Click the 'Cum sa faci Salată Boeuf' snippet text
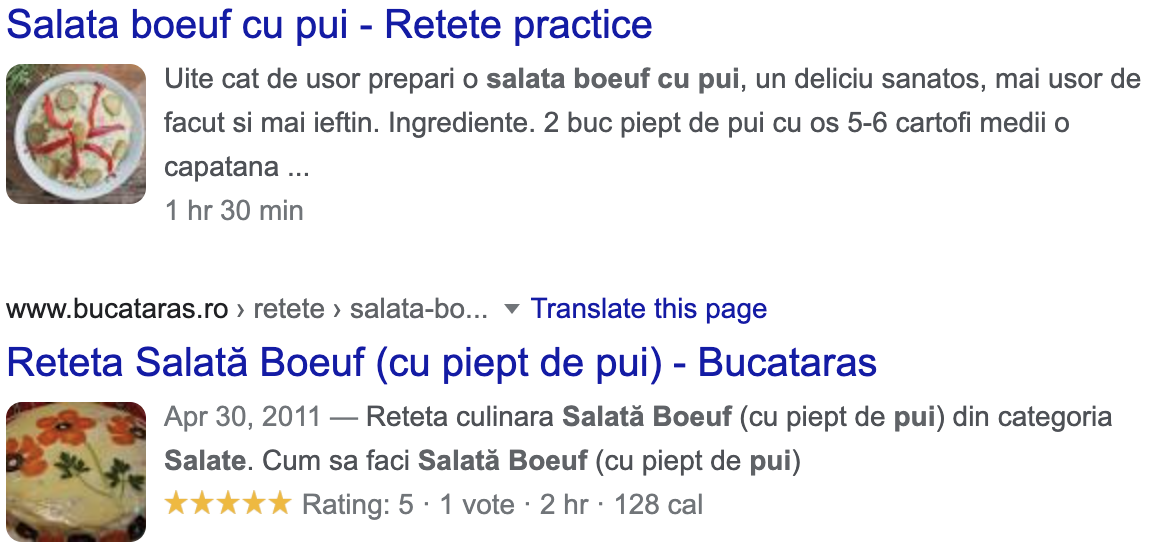The height and width of the screenshot is (544, 1154). point(425,462)
